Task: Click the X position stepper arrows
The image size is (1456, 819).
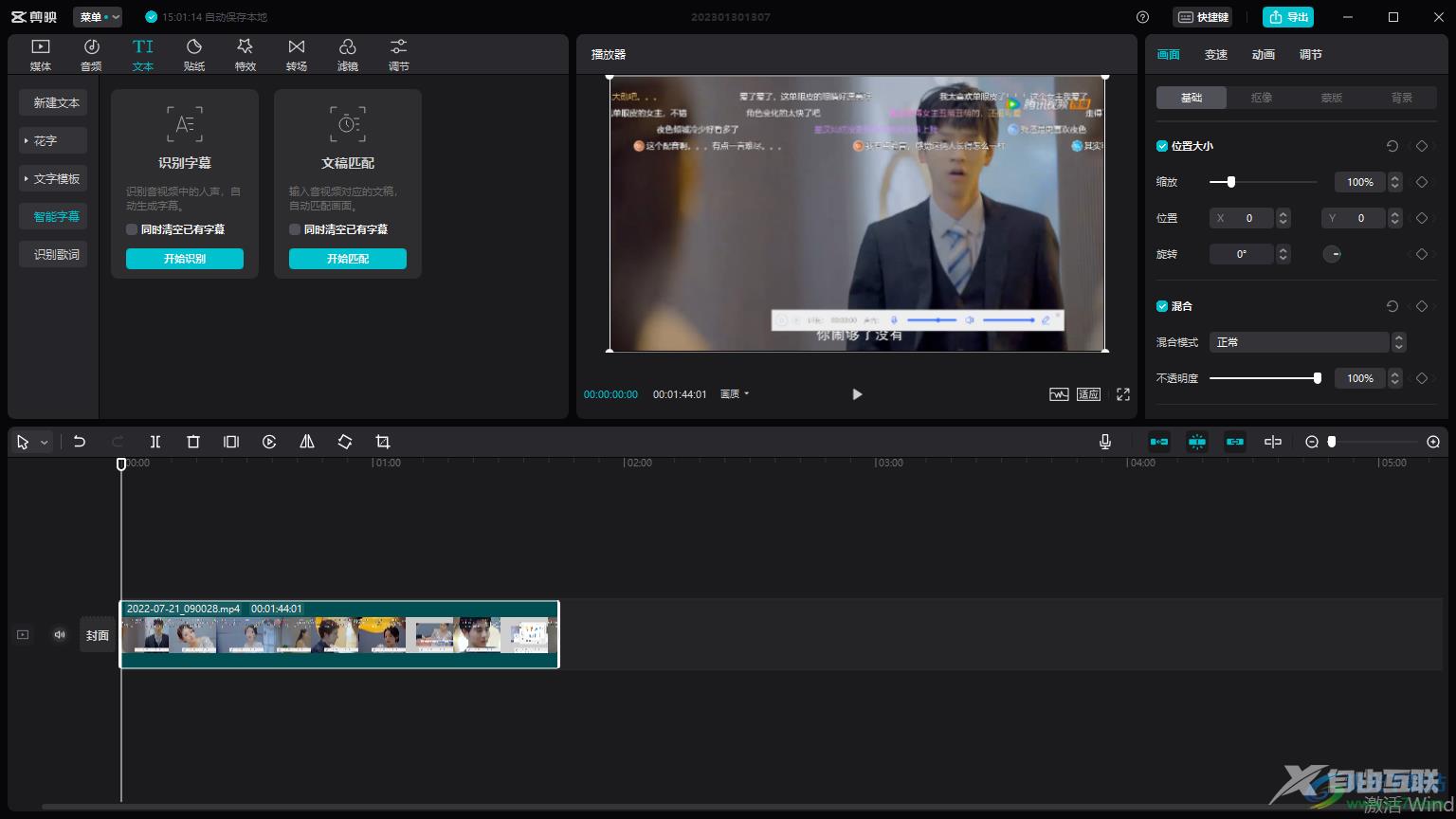Action: pos(1283,218)
